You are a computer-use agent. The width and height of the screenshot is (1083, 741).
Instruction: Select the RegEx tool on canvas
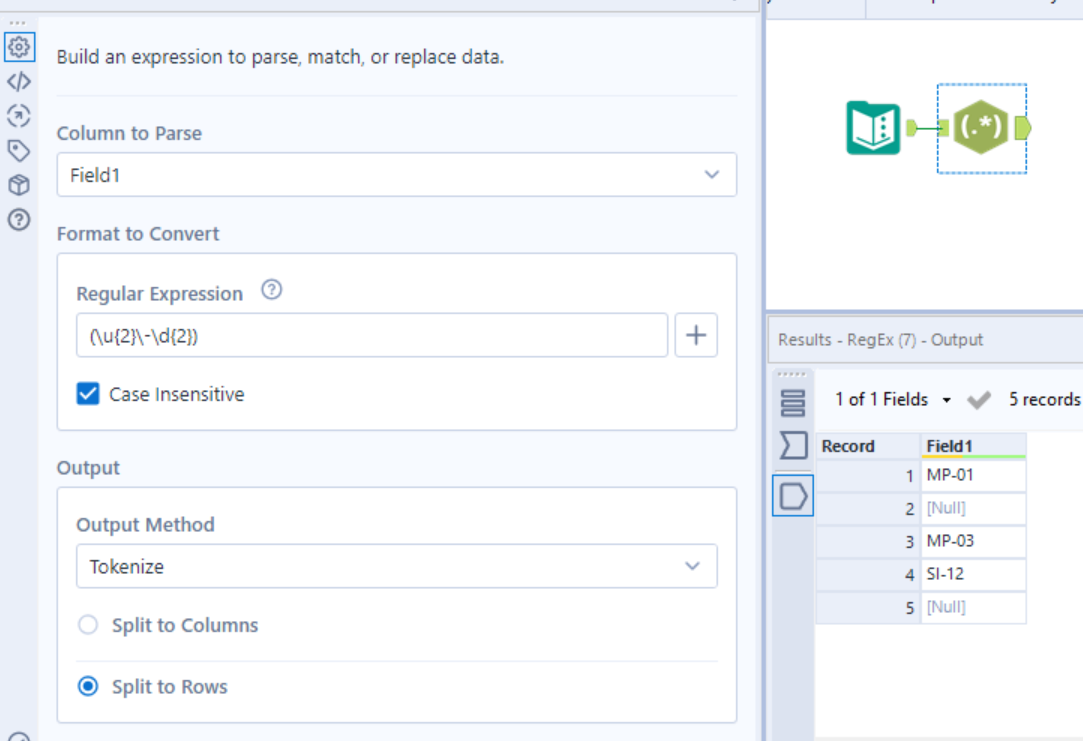[x=980, y=128]
